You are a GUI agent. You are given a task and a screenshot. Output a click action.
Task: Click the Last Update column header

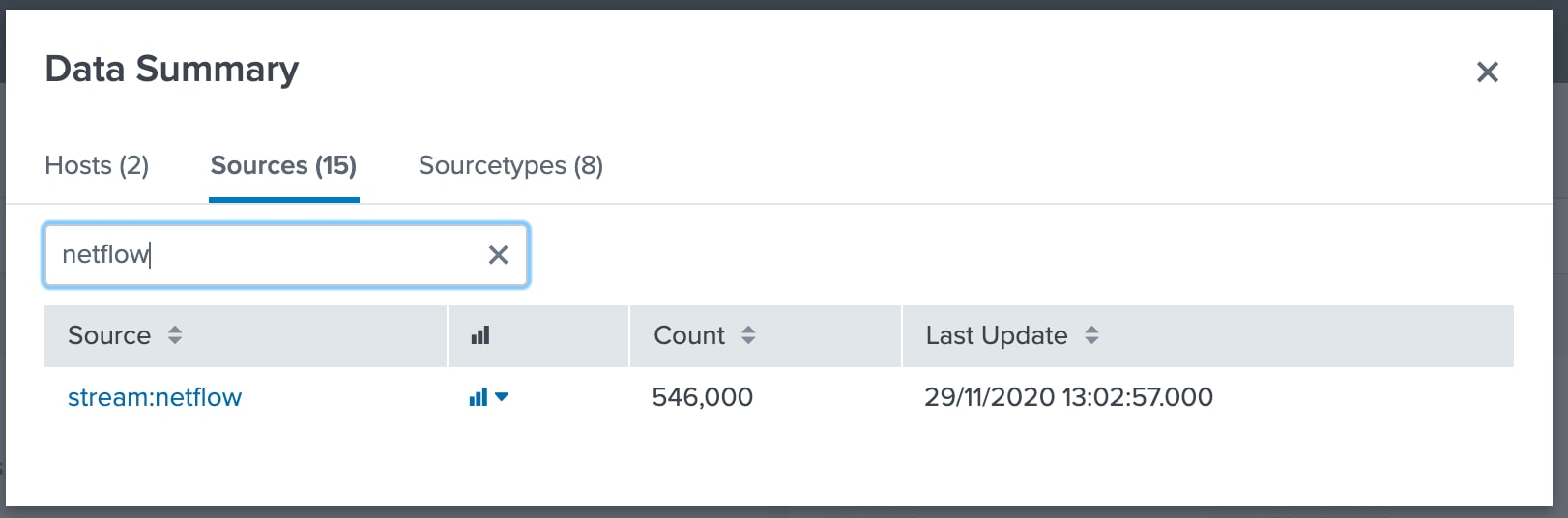(996, 335)
